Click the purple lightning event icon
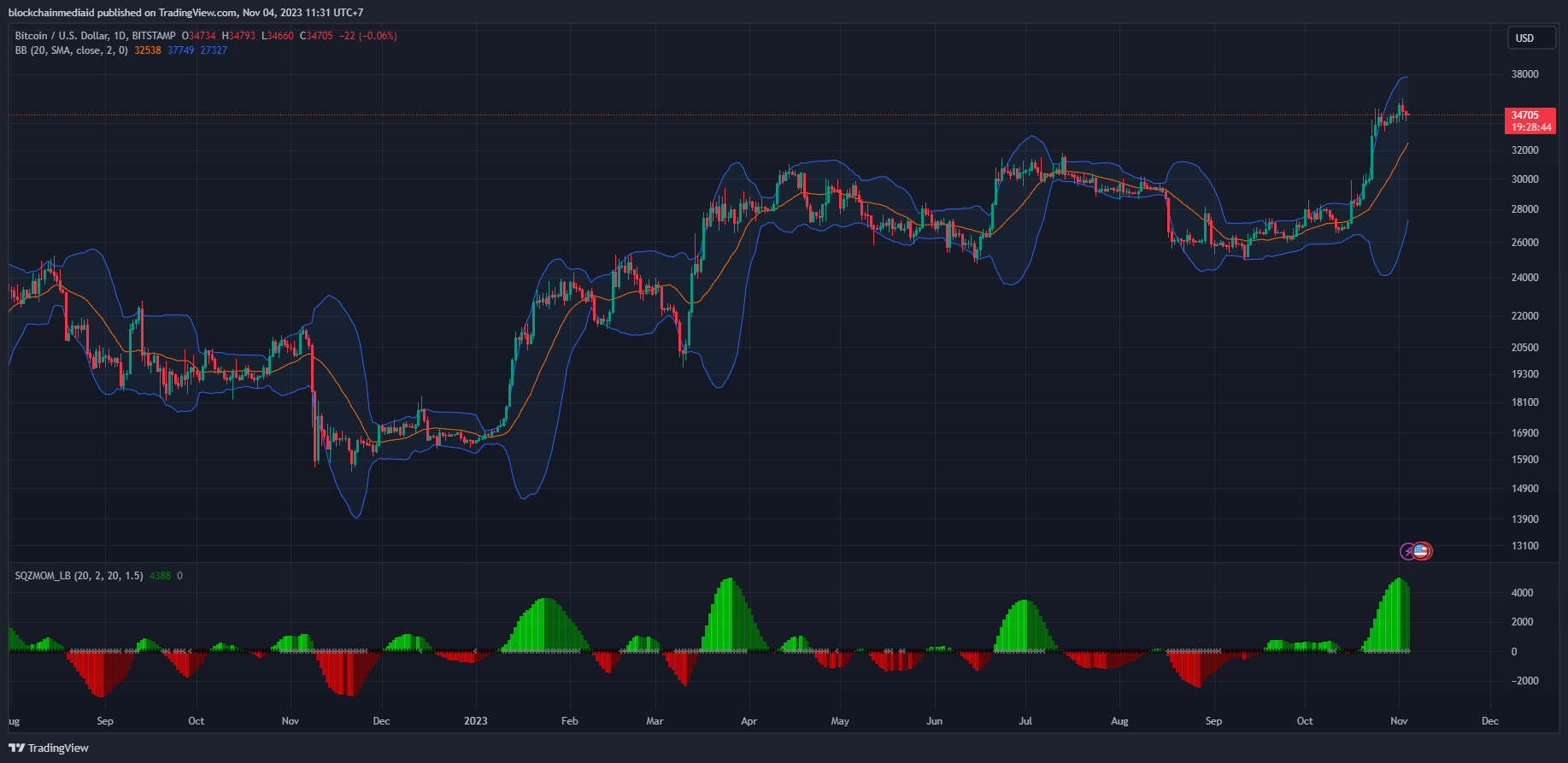This screenshot has height=763, width=1568. tap(1408, 551)
